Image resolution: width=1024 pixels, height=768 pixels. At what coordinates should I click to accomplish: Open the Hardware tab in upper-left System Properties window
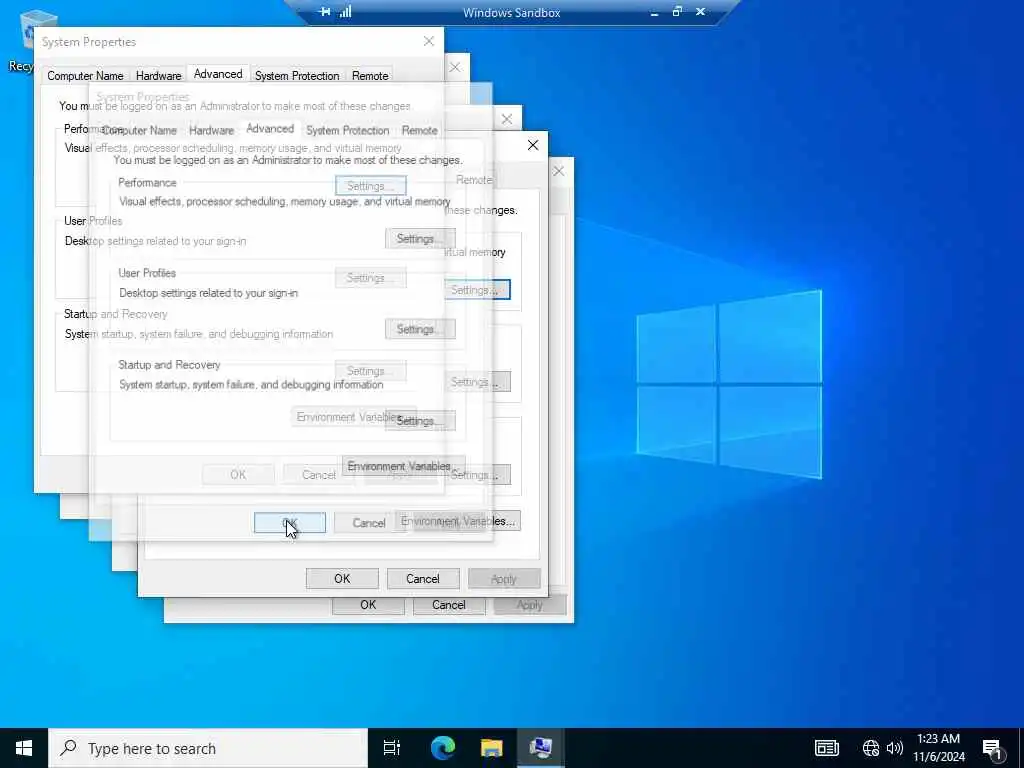(x=159, y=76)
